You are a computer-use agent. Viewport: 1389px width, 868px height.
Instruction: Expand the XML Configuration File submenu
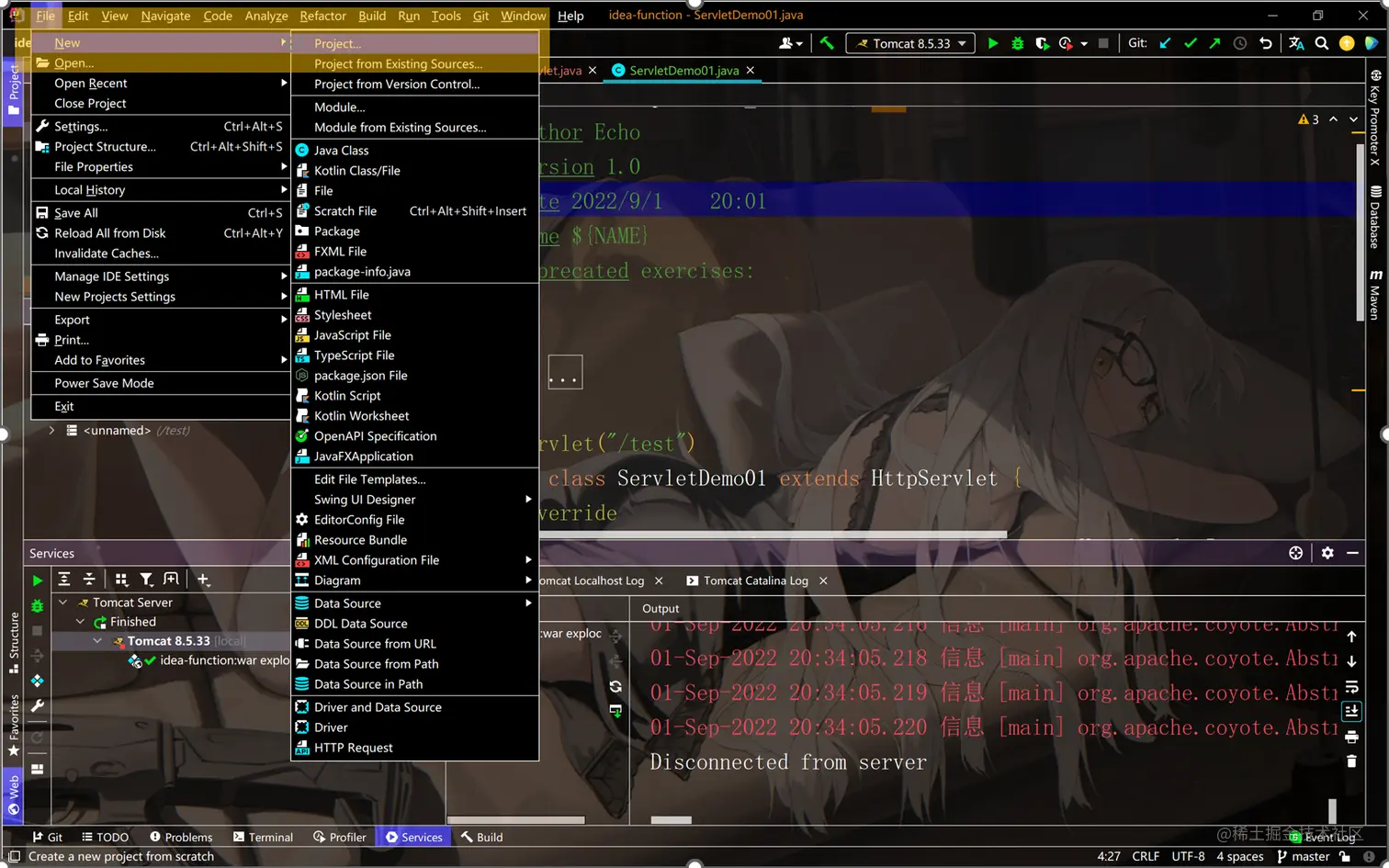[414, 560]
